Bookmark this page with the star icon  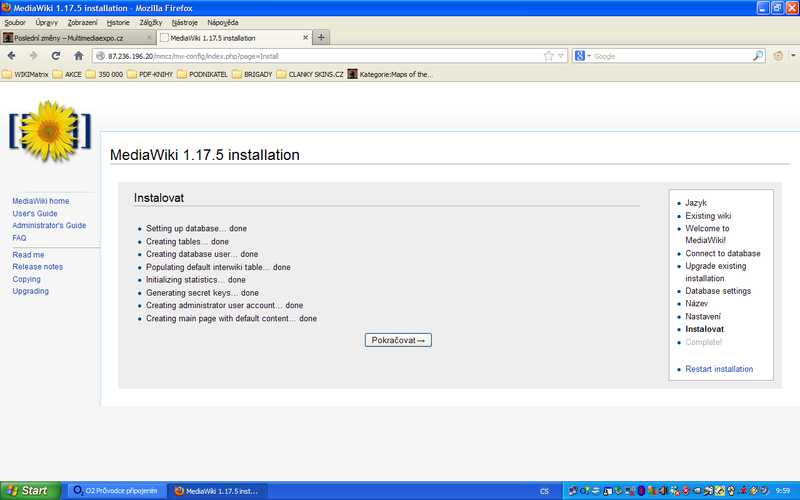[548, 56]
